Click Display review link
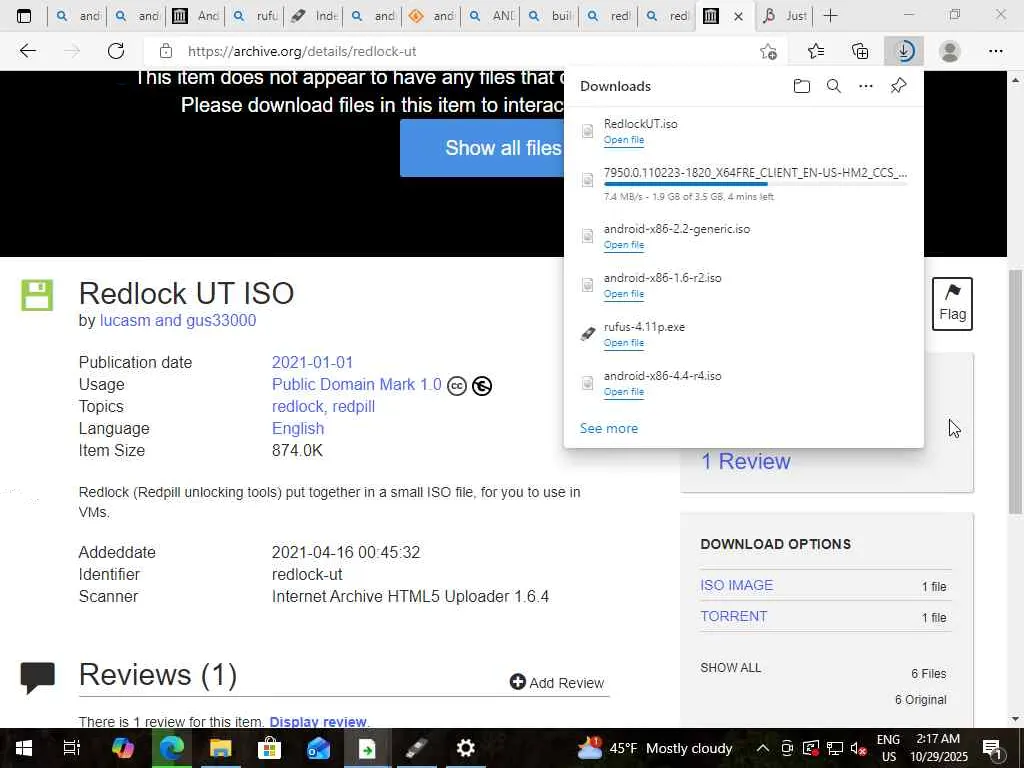 (317, 722)
